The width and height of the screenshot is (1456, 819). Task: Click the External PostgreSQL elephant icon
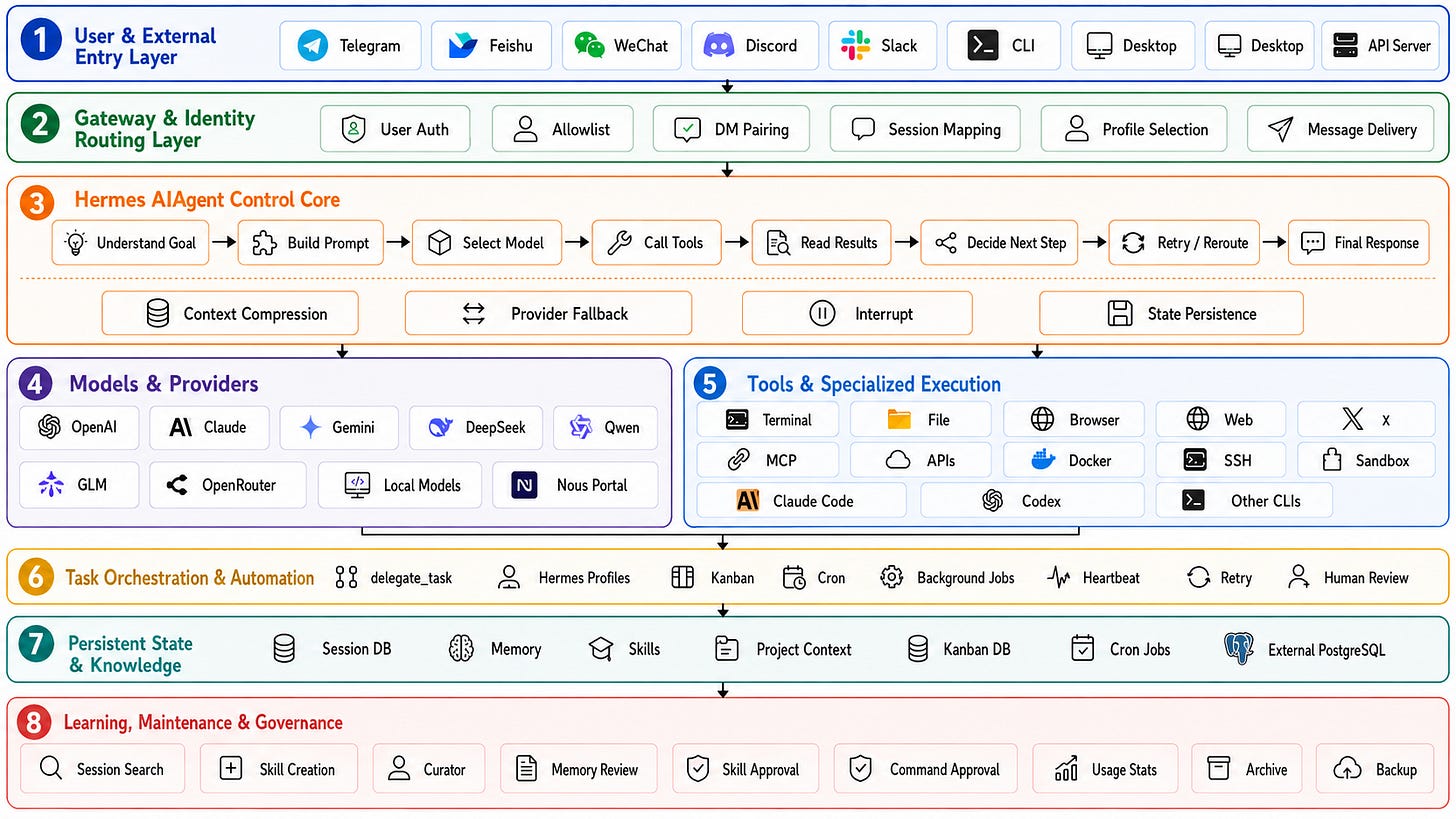click(x=1239, y=649)
